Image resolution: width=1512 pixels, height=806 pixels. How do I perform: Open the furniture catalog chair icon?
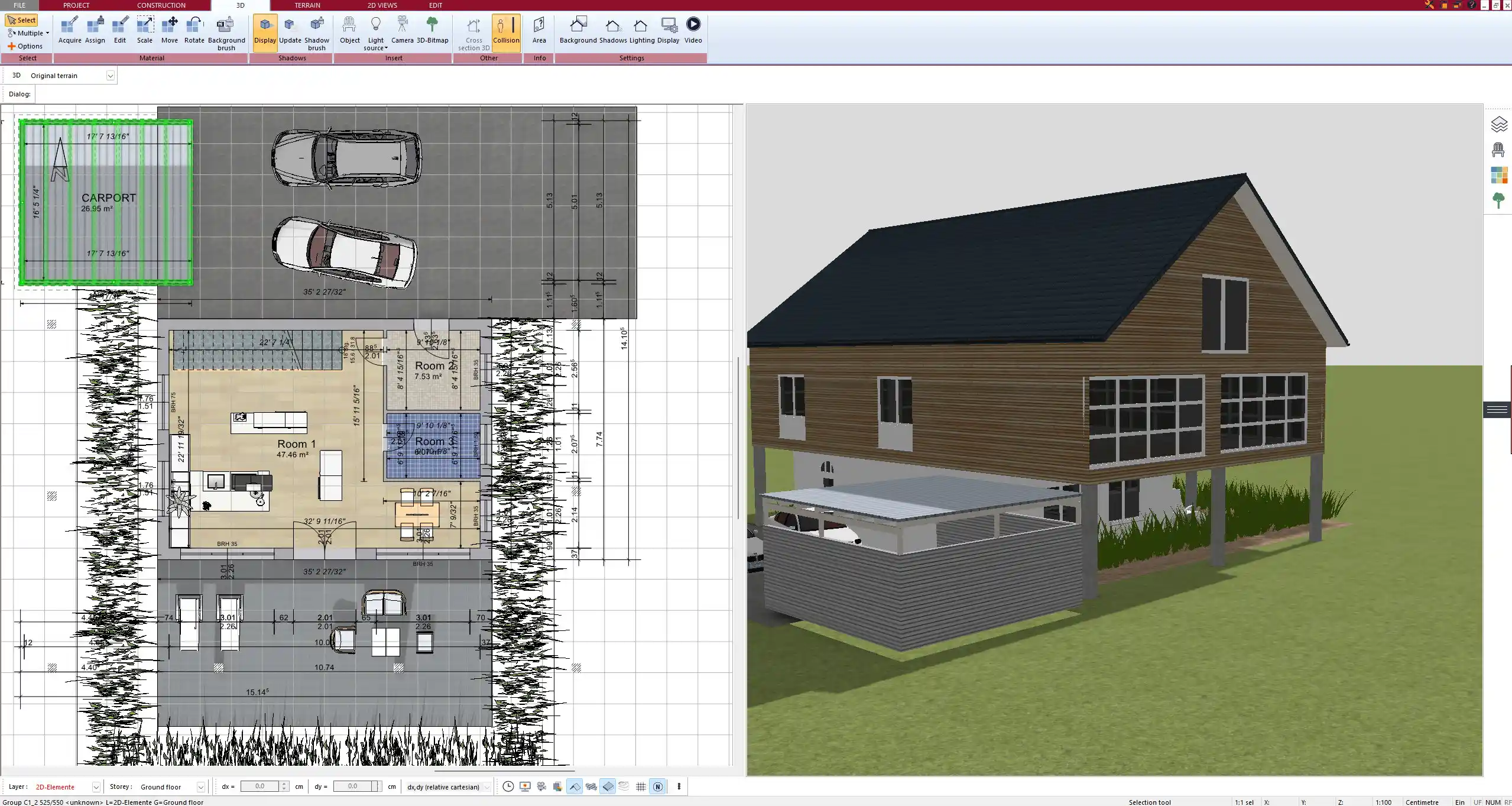pyautogui.click(x=1498, y=150)
